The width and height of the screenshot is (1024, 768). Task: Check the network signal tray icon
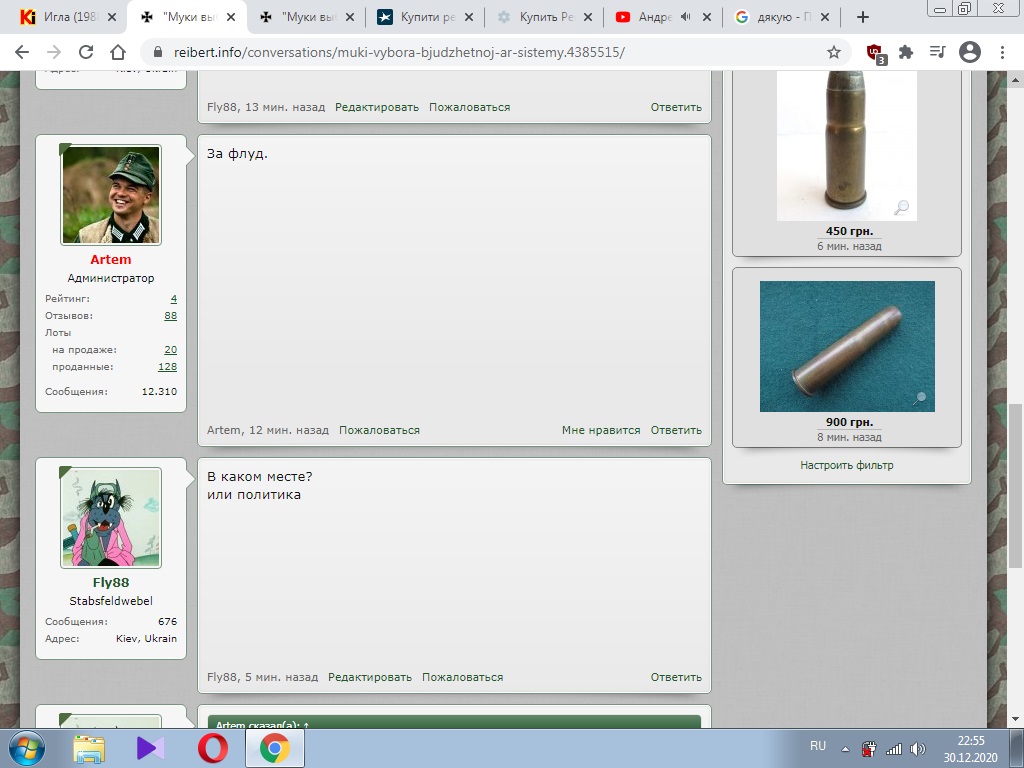[893, 749]
